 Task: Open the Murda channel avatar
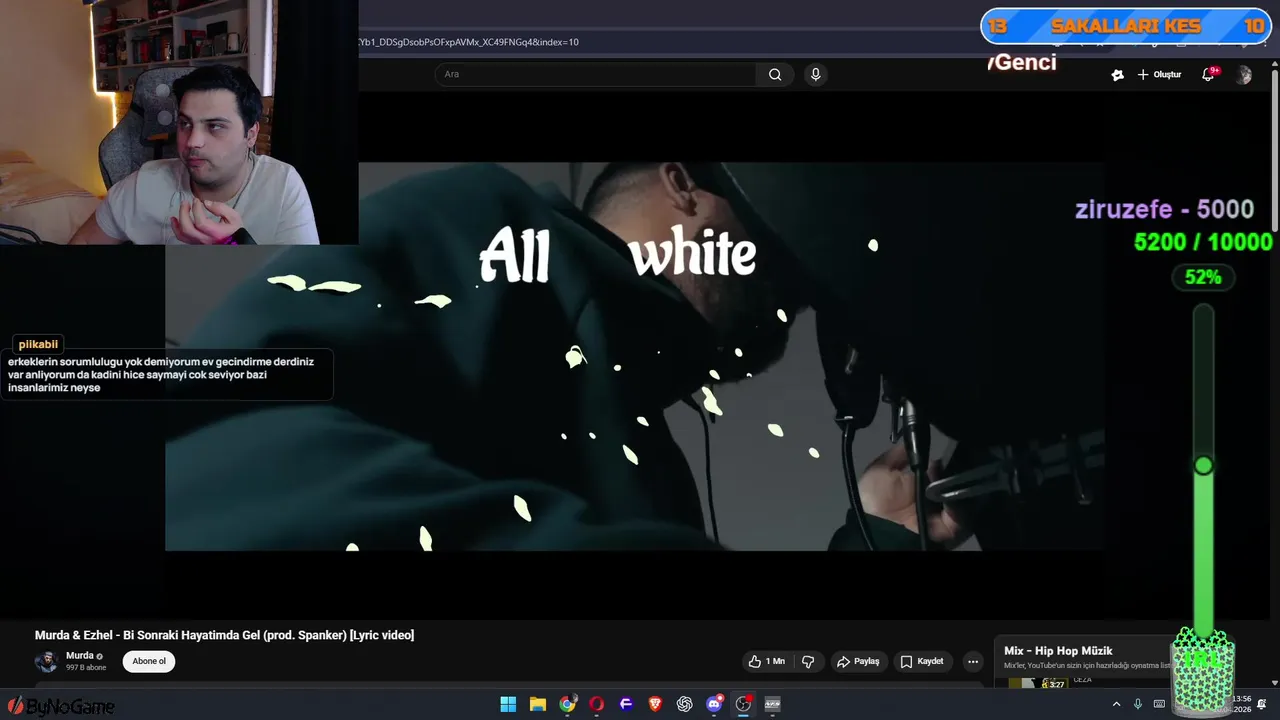coord(46,661)
